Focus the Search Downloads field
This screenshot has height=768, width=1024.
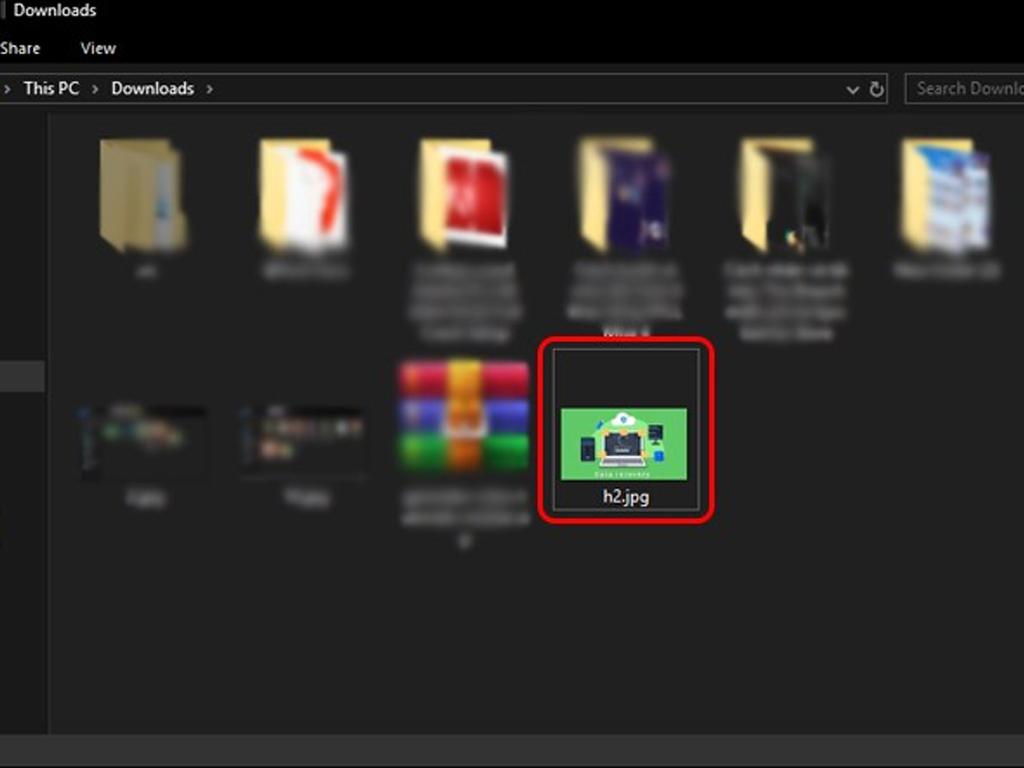[966, 89]
